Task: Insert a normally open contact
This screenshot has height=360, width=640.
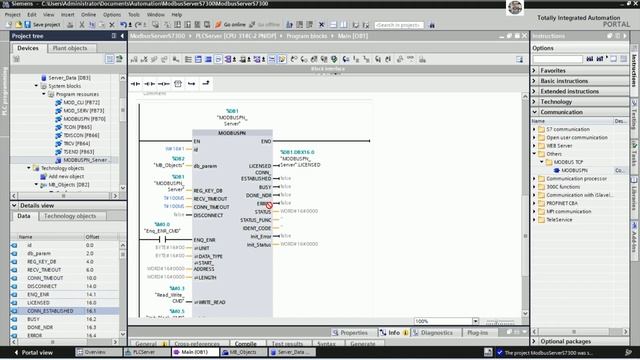Action: tap(135, 84)
